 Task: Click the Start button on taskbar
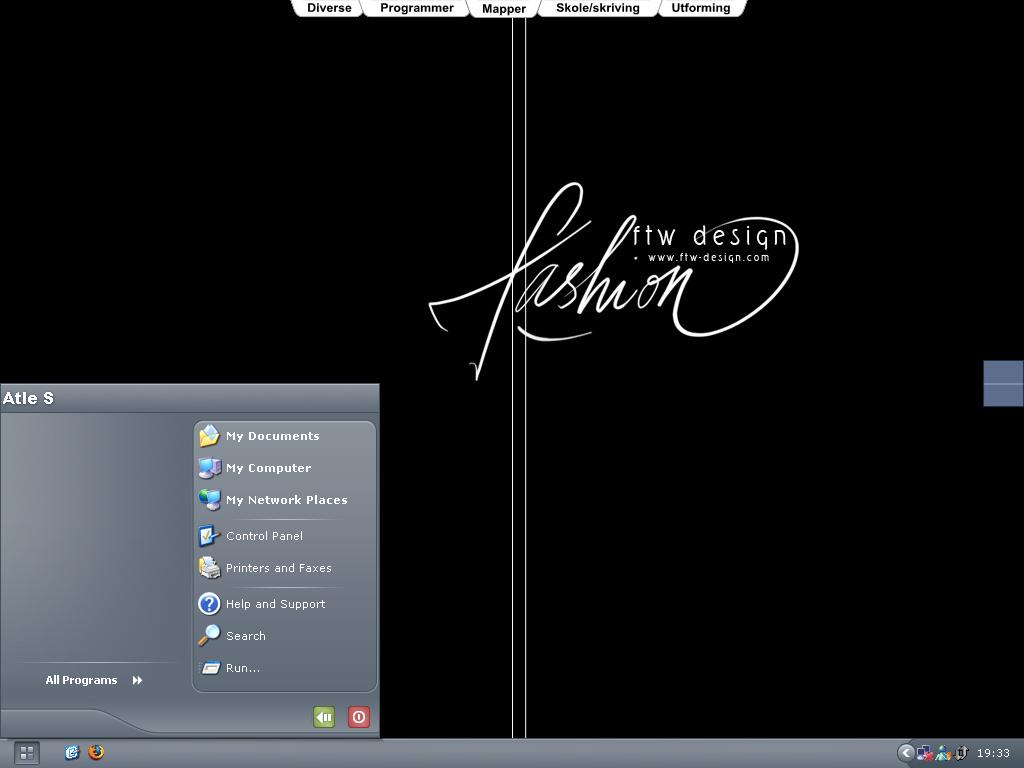coord(27,753)
